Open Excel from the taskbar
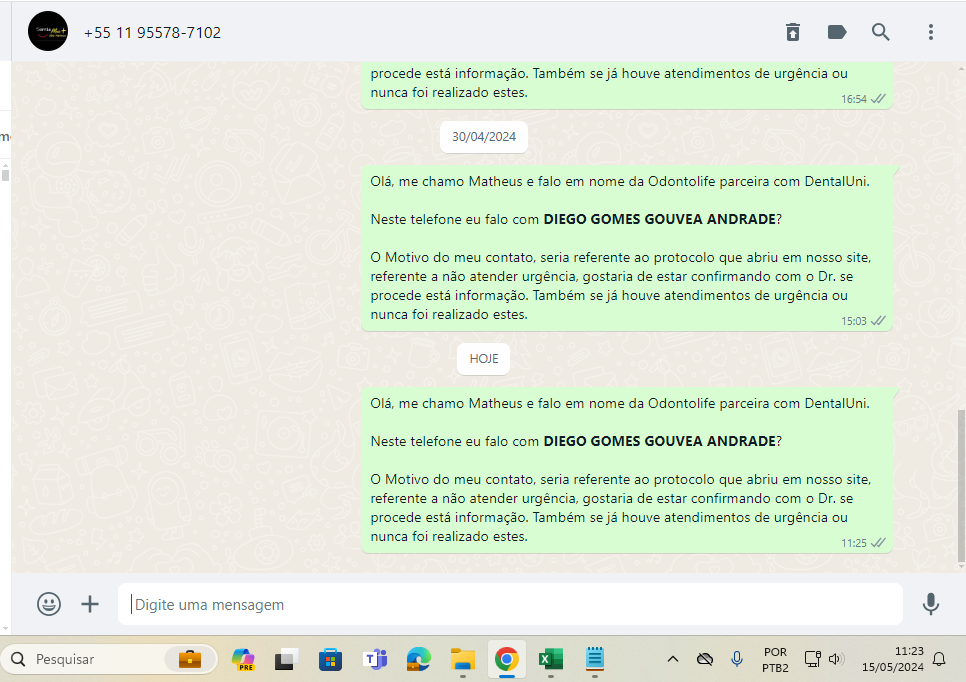The image size is (966, 682). [x=551, y=659]
